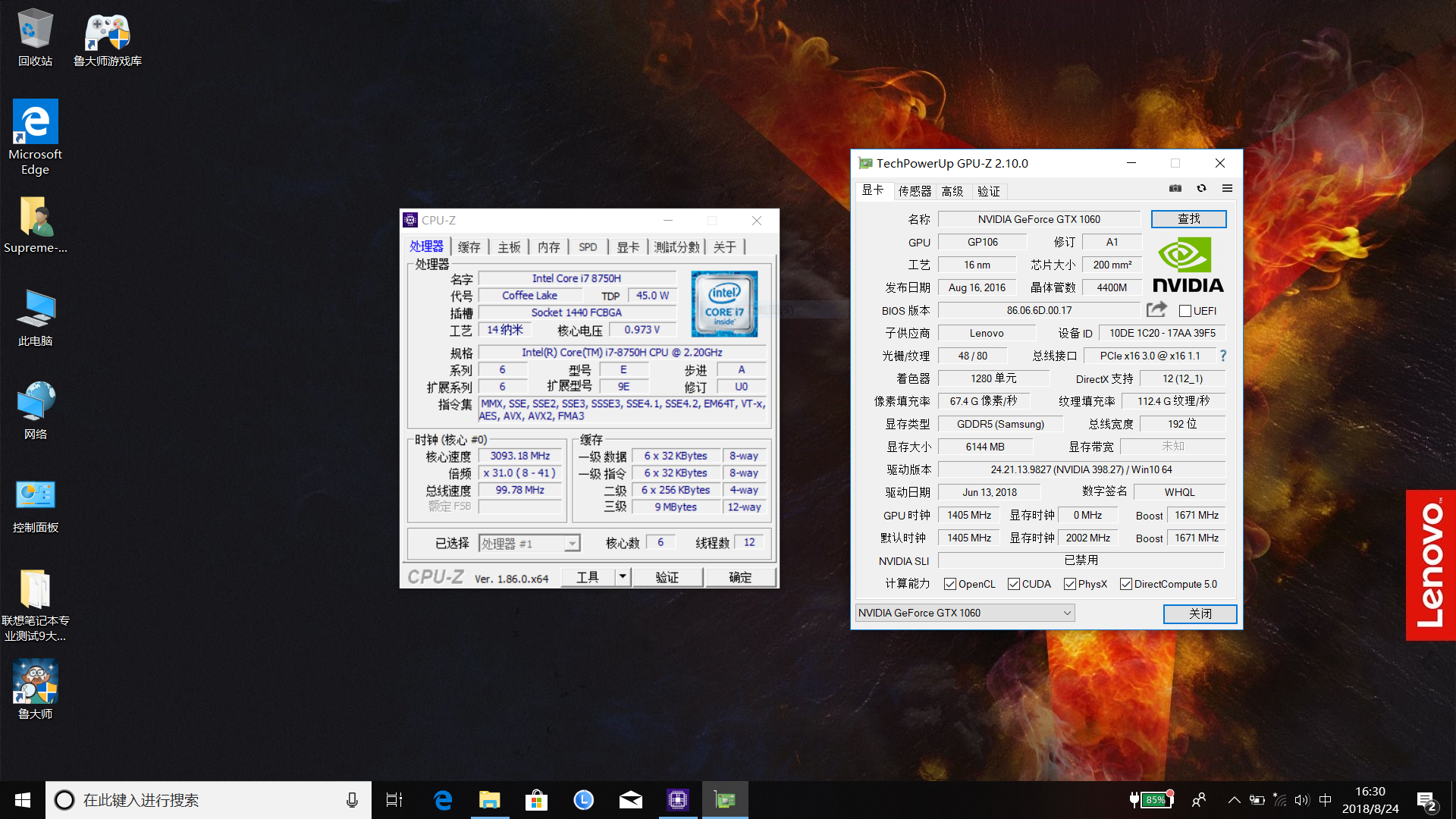Click 工具 button in CPU-Z
Screen dimensions: 1456x819
(588, 577)
